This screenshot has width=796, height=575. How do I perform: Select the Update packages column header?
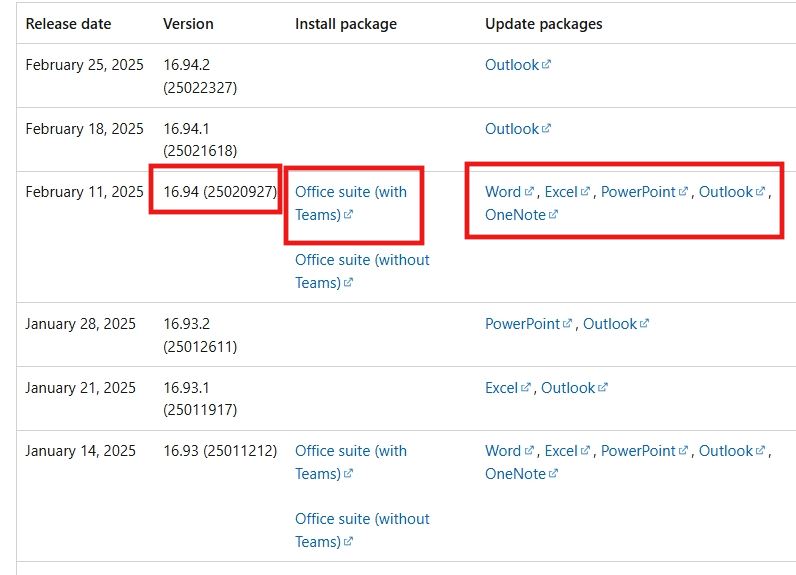coord(544,24)
